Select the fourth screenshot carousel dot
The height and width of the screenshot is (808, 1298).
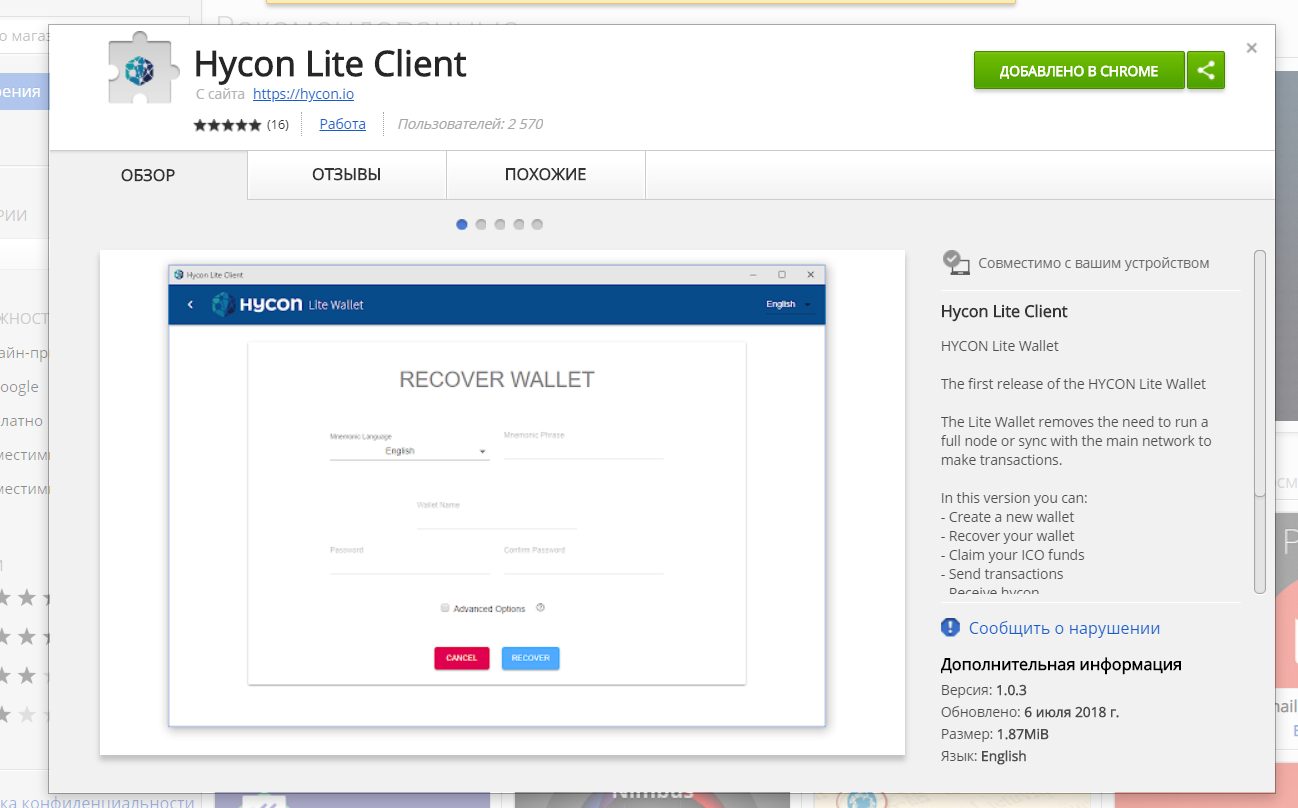pyautogui.click(x=519, y=225)
